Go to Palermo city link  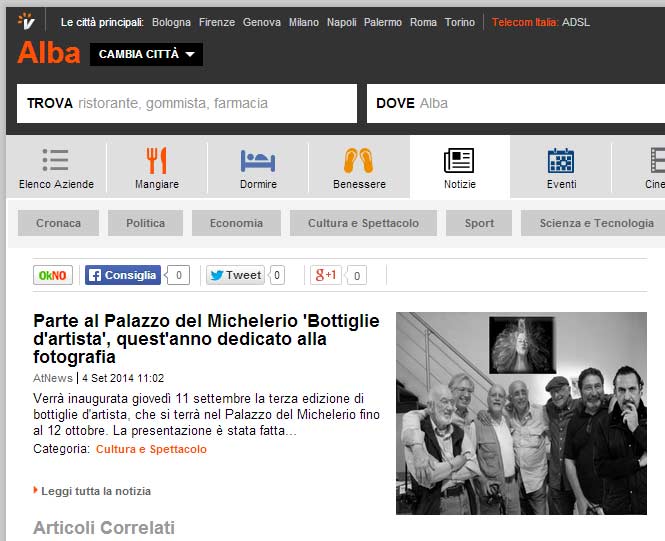pos(383,22)
